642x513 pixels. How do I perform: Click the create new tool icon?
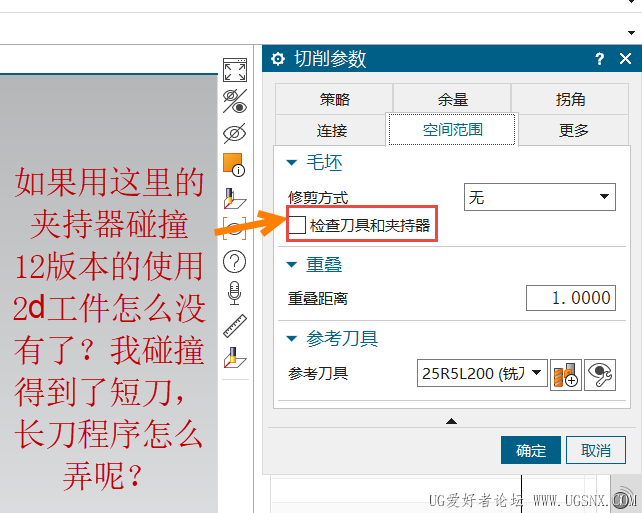566,375
